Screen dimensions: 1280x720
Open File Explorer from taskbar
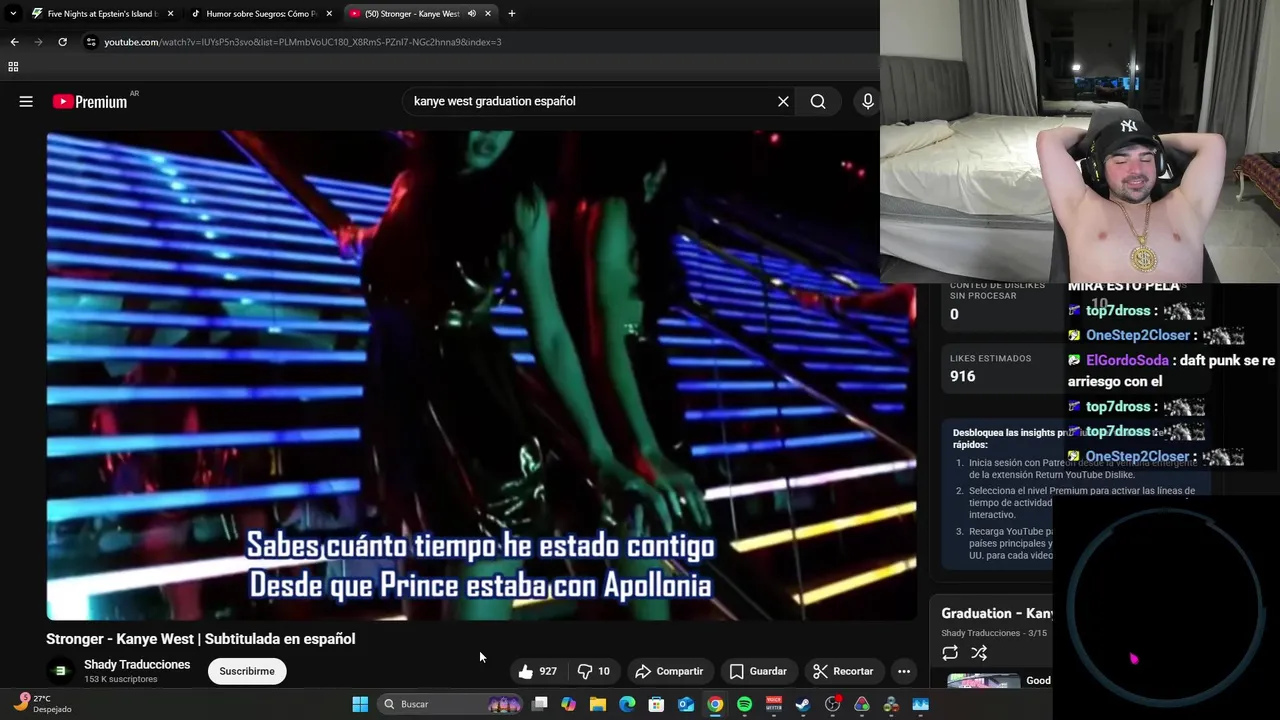(598, 704)
